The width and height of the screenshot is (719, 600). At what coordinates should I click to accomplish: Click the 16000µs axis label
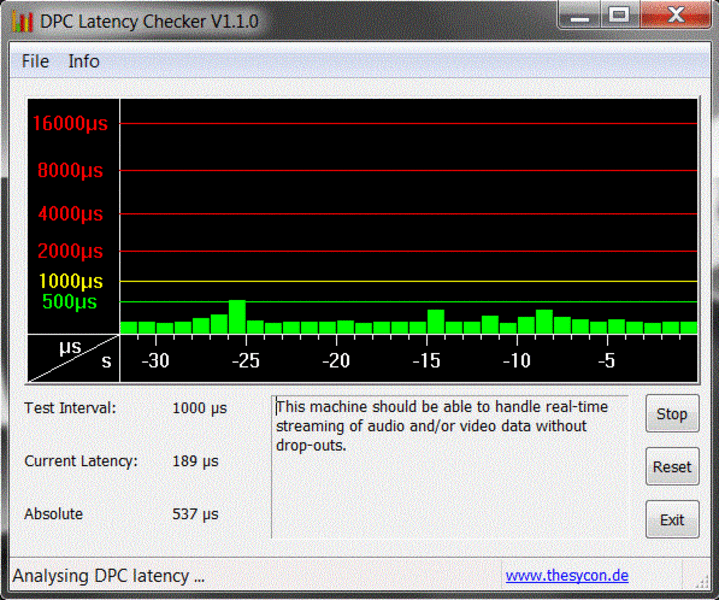click(x=70, y=123)
